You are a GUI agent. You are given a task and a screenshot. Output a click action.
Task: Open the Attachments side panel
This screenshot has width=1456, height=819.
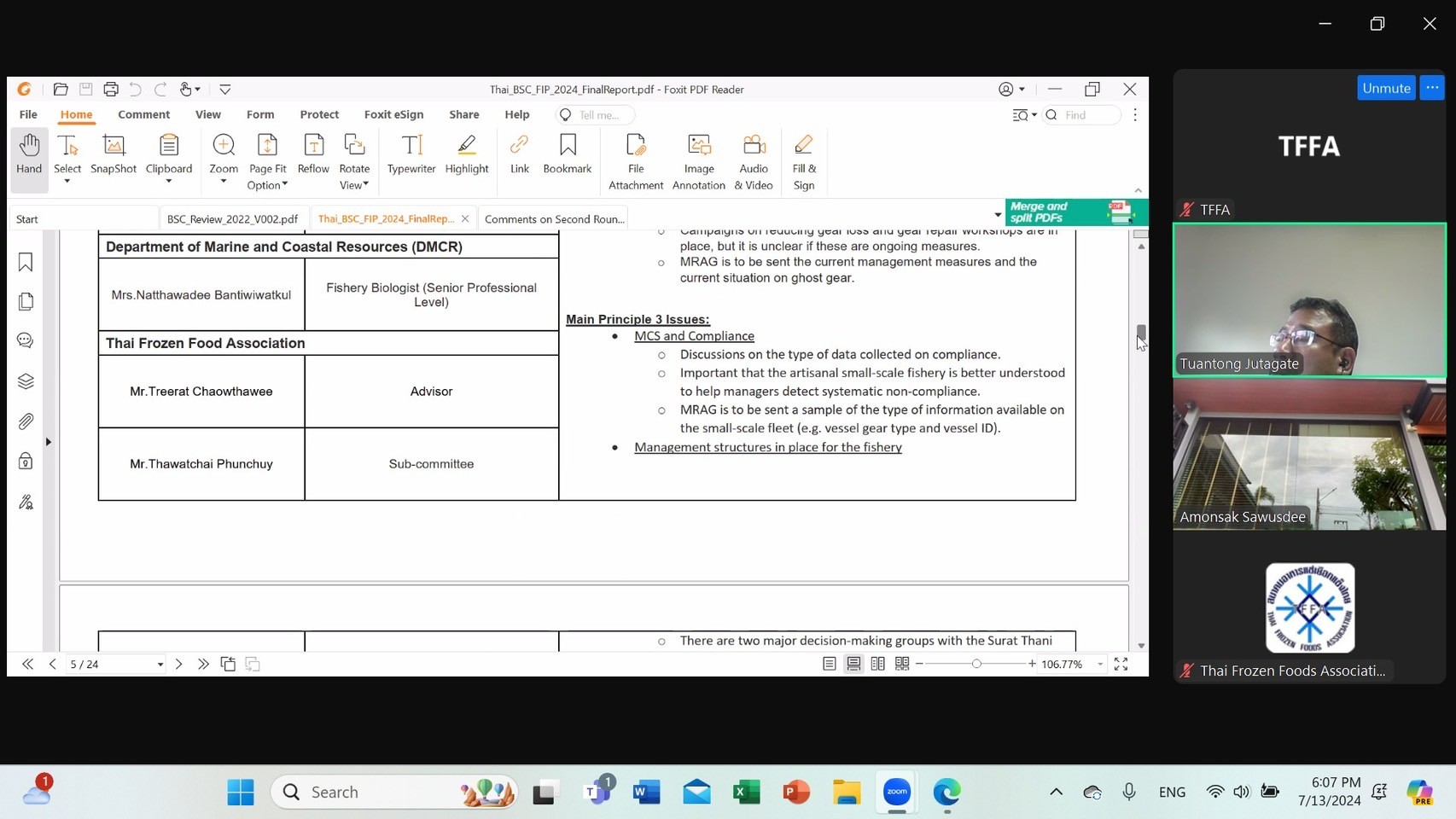[26, 421]
